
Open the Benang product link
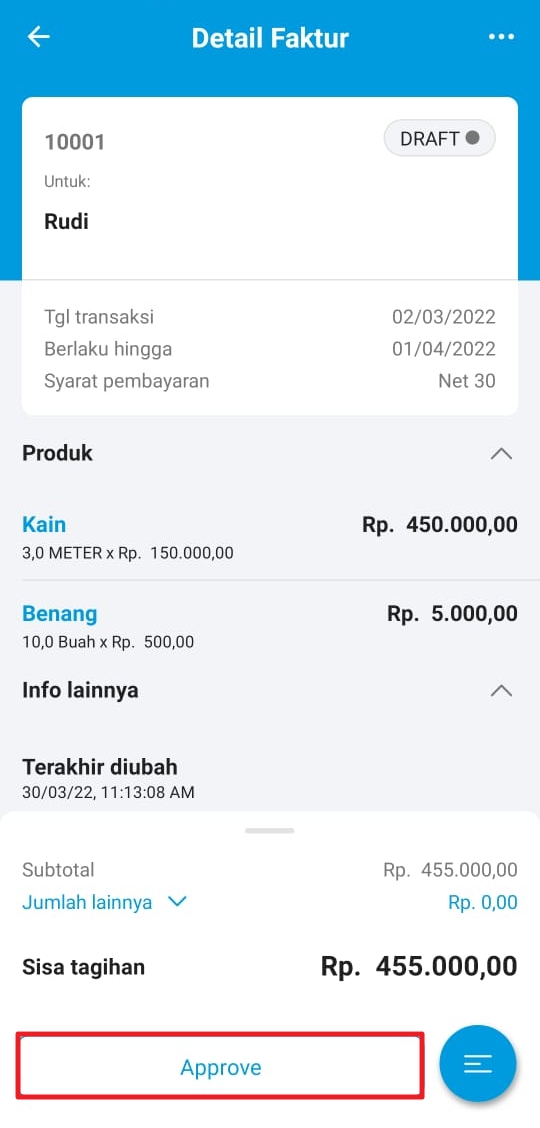click(x=60, y=614)
